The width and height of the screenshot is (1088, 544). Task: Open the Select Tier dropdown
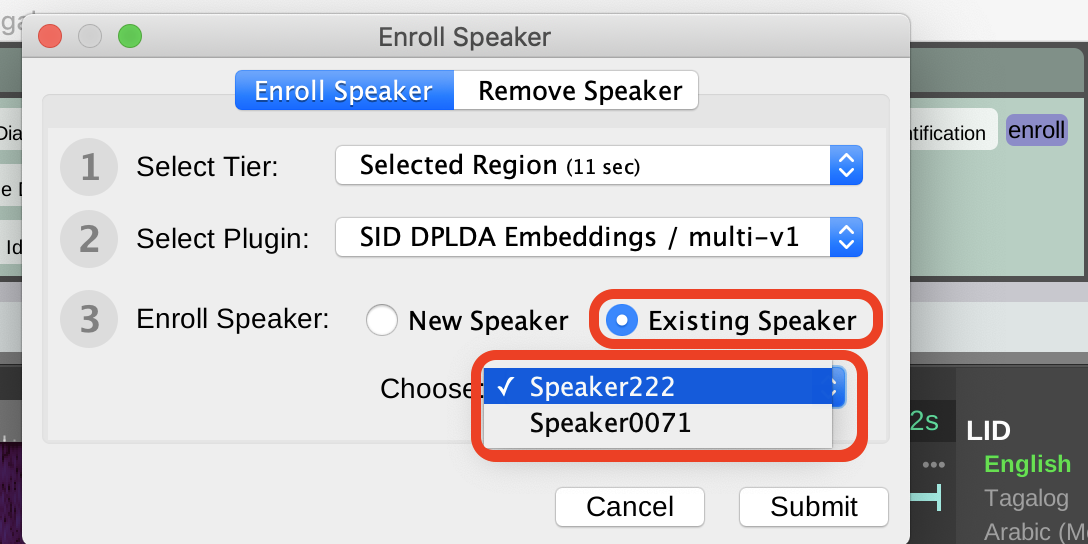598,166
